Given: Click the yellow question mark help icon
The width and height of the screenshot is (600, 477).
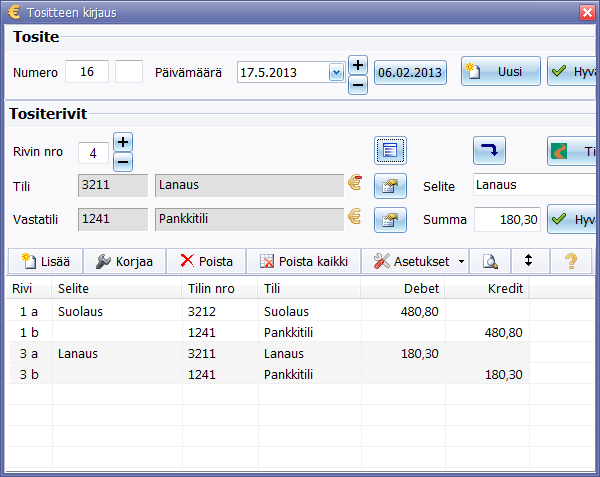Looking at the screenshot, I should pyautogui.click(x=571, y=261).
